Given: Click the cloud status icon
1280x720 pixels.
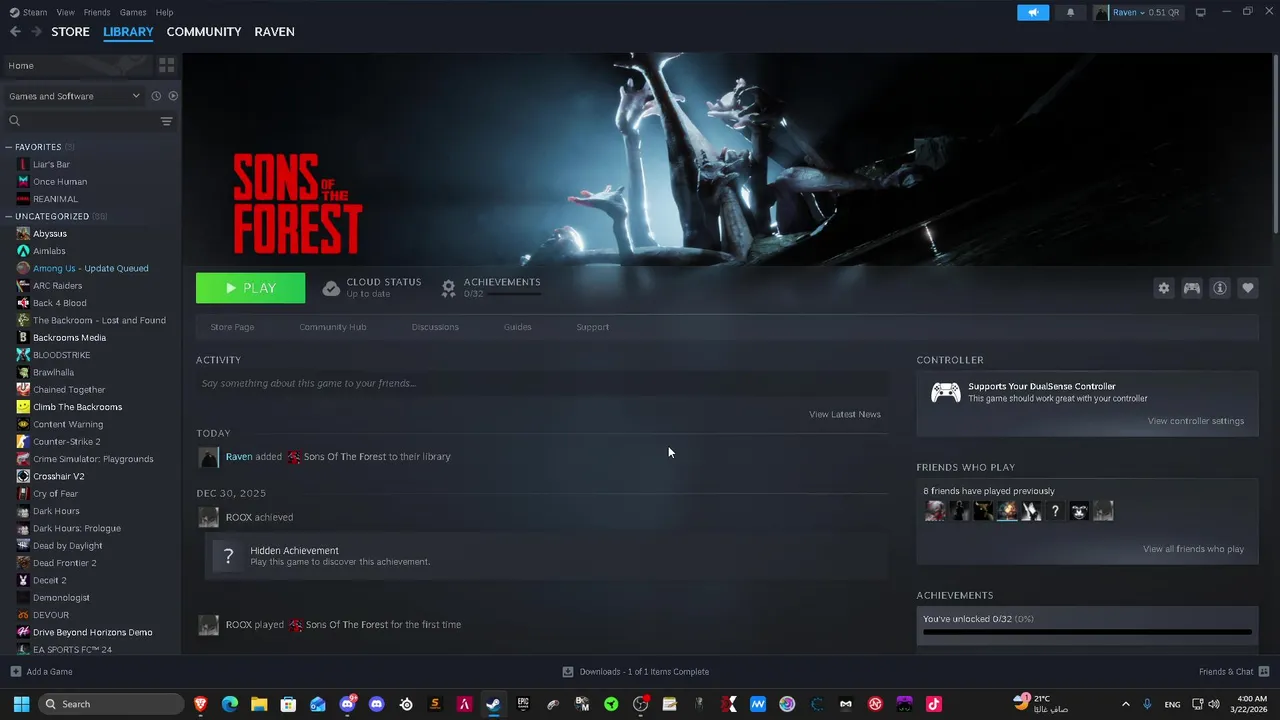Looking at the screenshot, I should [x=331, y=288].
